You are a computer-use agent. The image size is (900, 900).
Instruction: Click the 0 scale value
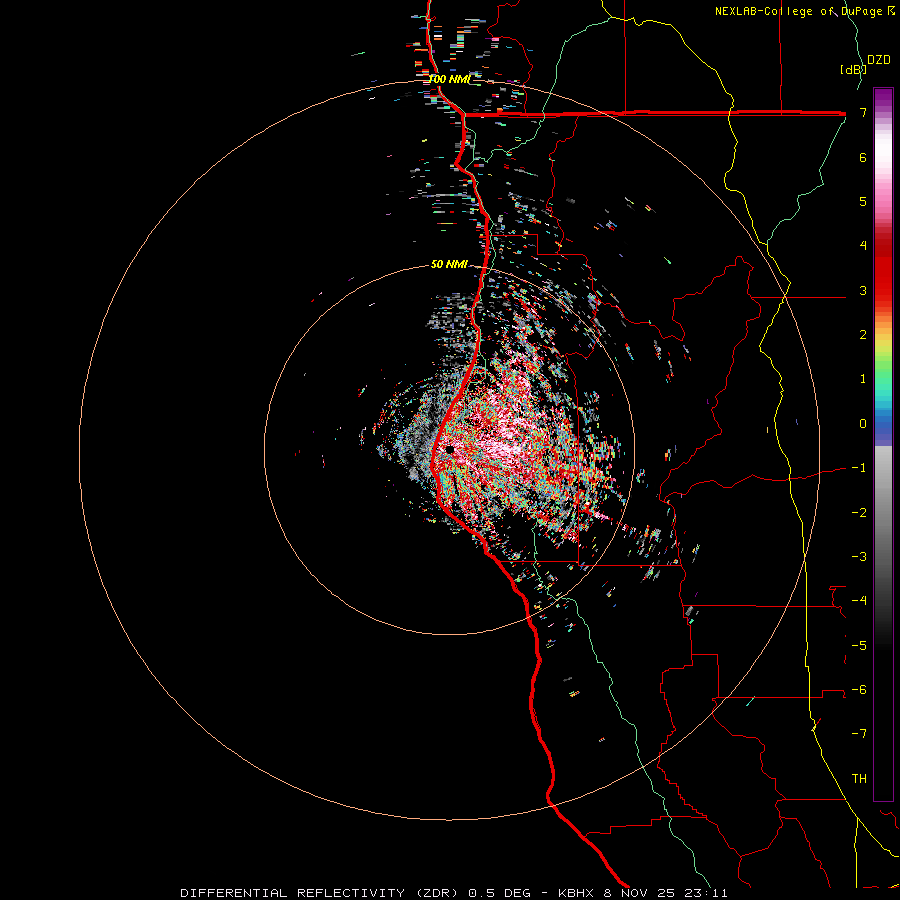tap(863, 424)
